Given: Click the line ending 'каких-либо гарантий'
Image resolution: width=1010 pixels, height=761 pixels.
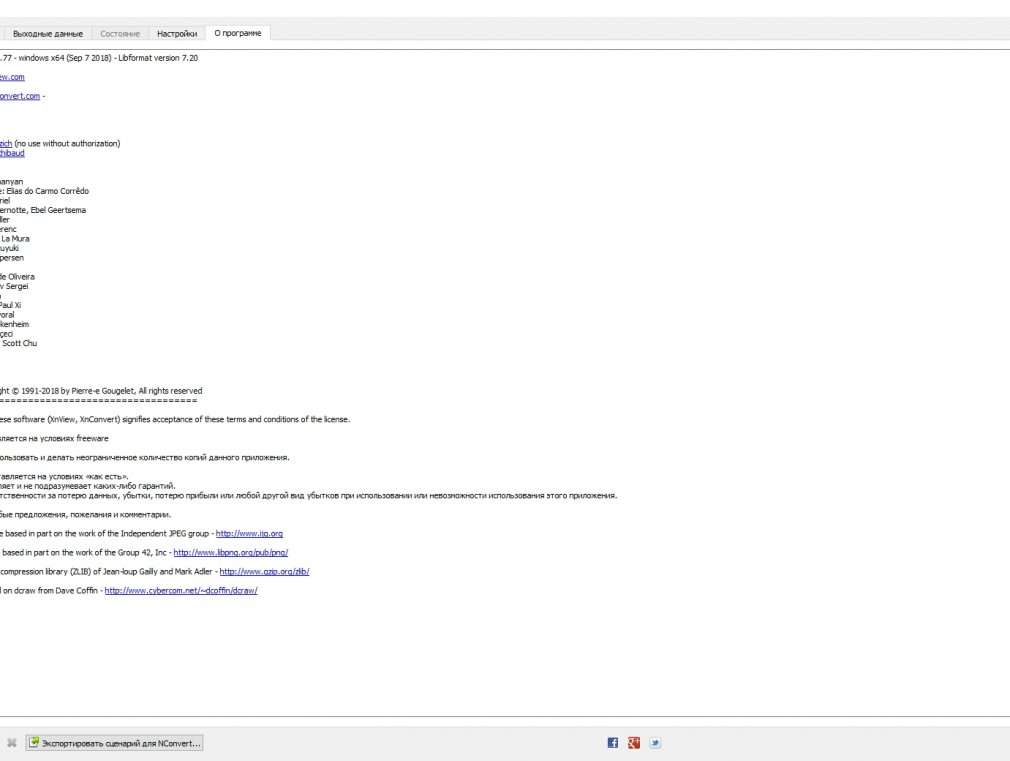Looking at the screenshot, I should tap(88, 486).
